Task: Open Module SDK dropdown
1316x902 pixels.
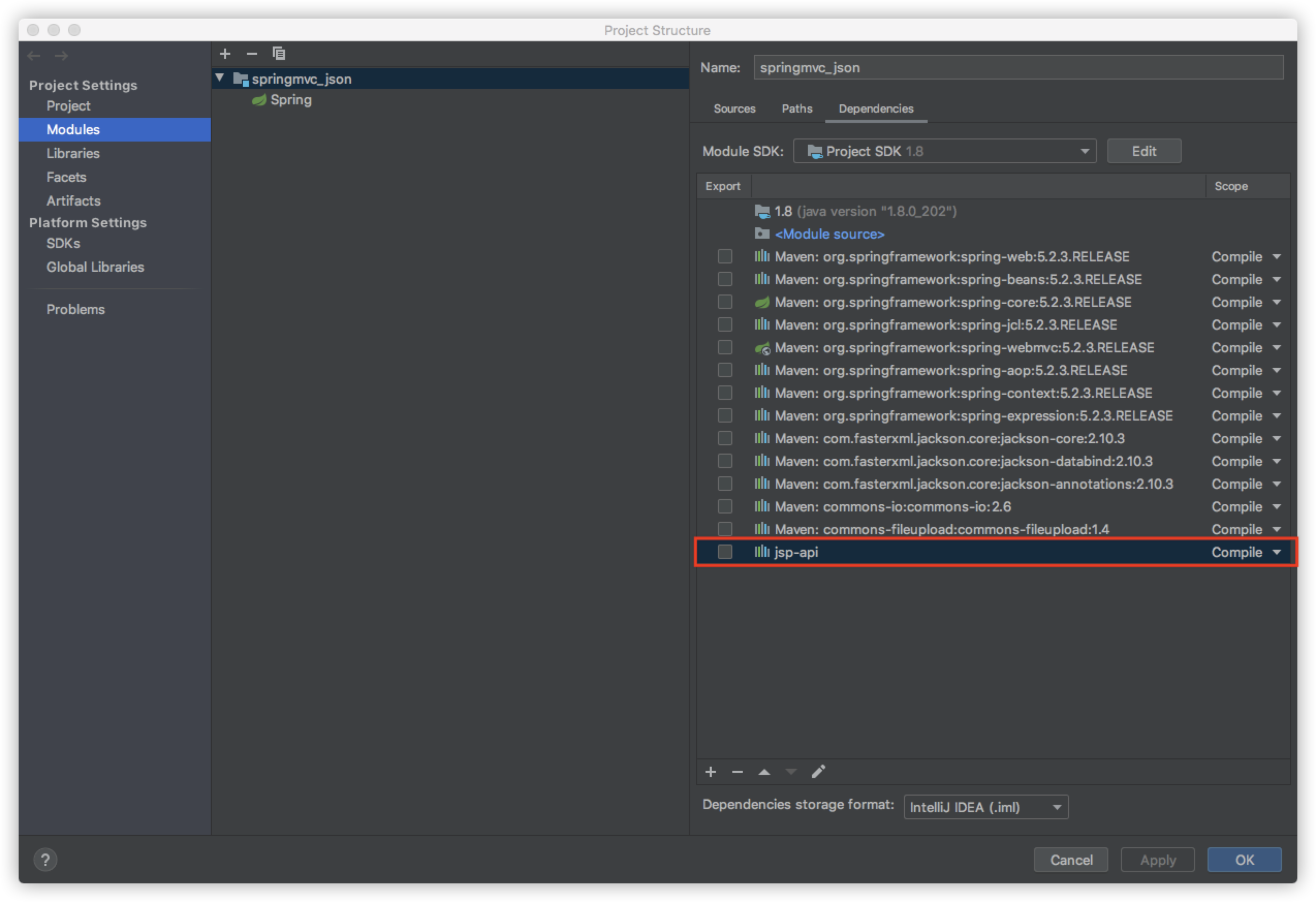Action: click(945, 151)
